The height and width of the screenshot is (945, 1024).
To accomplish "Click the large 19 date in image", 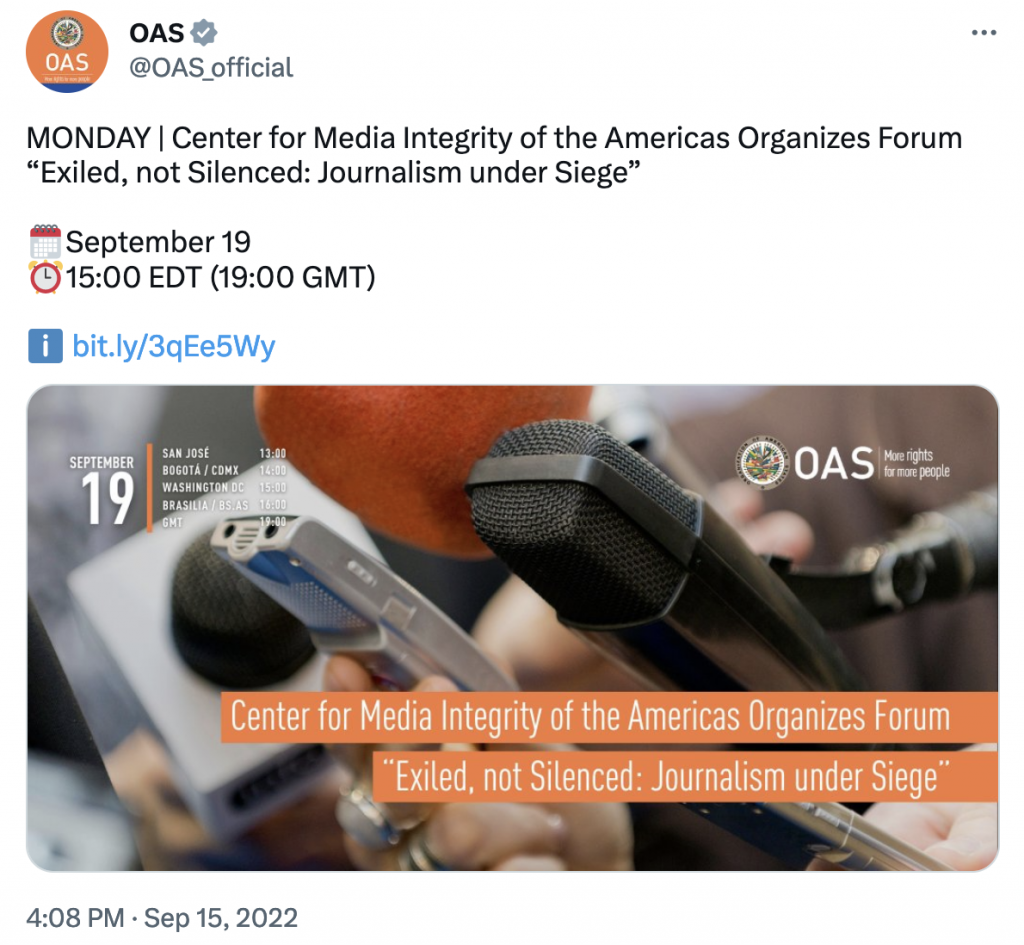I will tap(107, 498).
